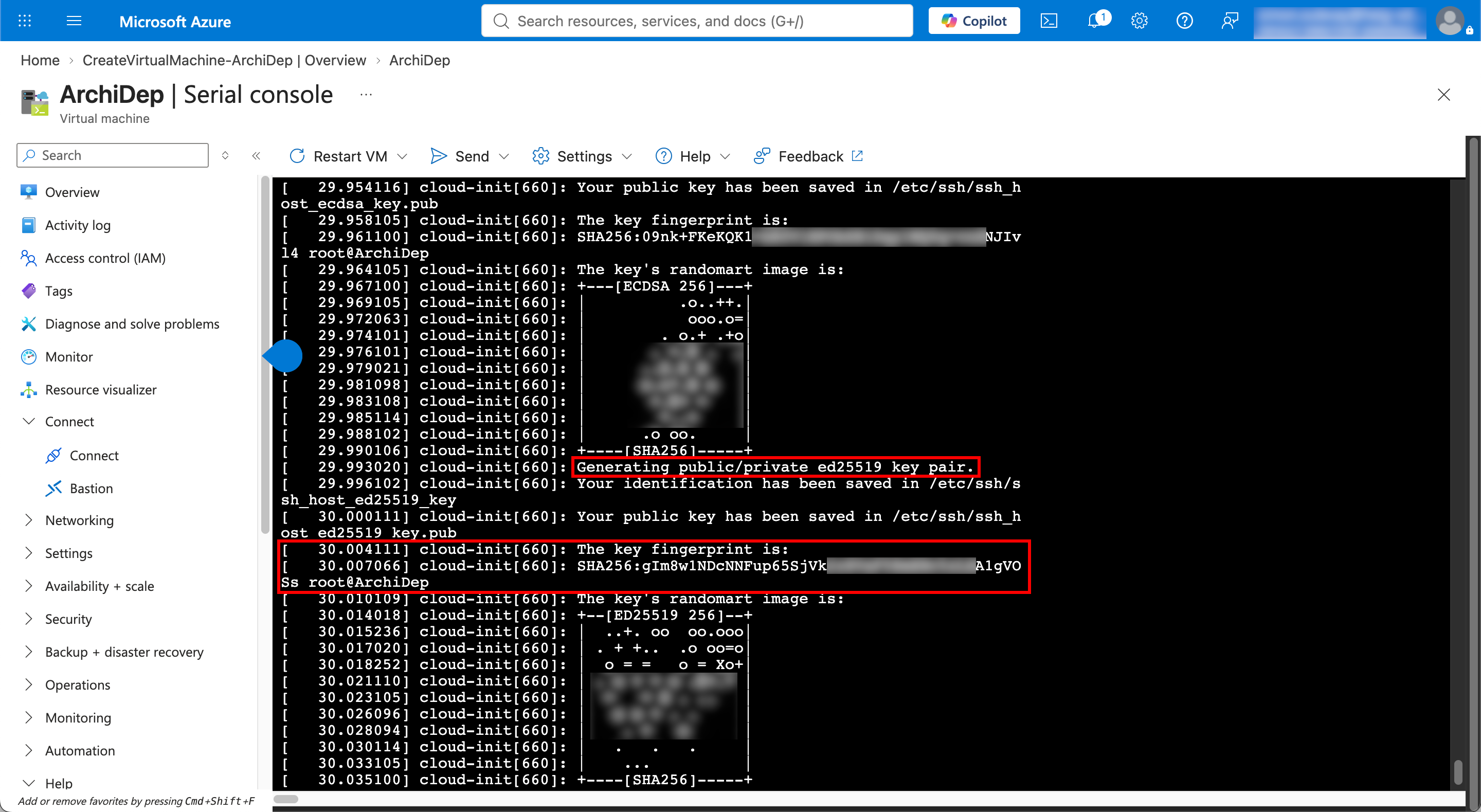Image resolution: width=1481 pixels, height=812 pixels.
Task: Open Activity log in sidebar
Action: point(78,225)
